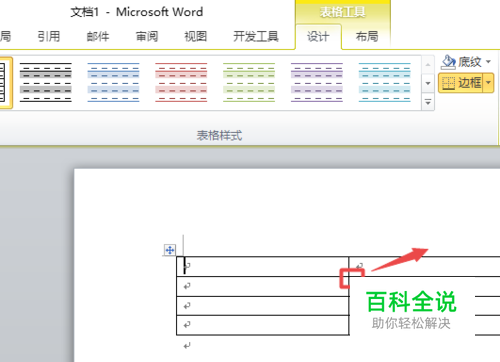Switch to the 视图 tab

click(x=196, y=36)
